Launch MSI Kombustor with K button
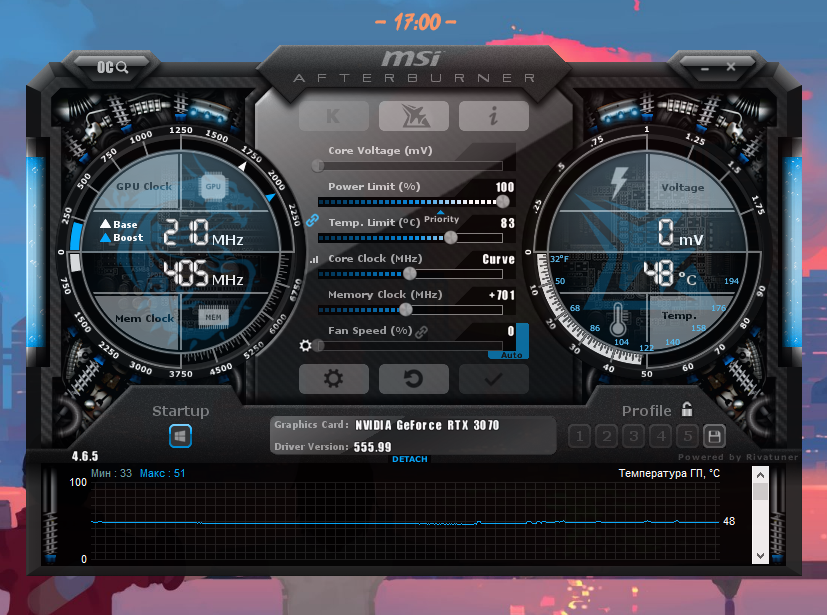 [x=333, y=116]
